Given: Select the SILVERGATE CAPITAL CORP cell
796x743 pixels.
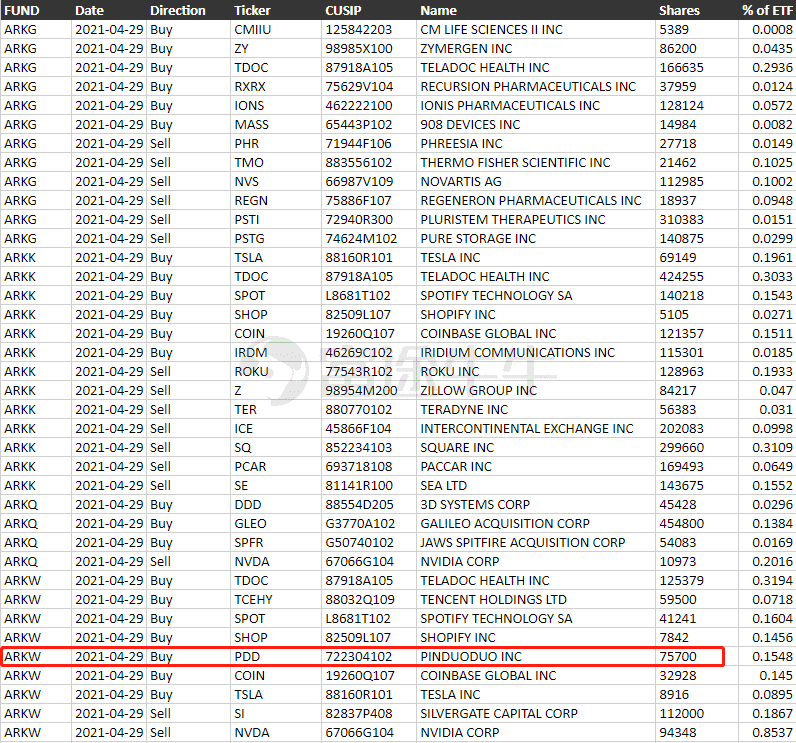Looking at the screenshot, I should click(499, 713).
